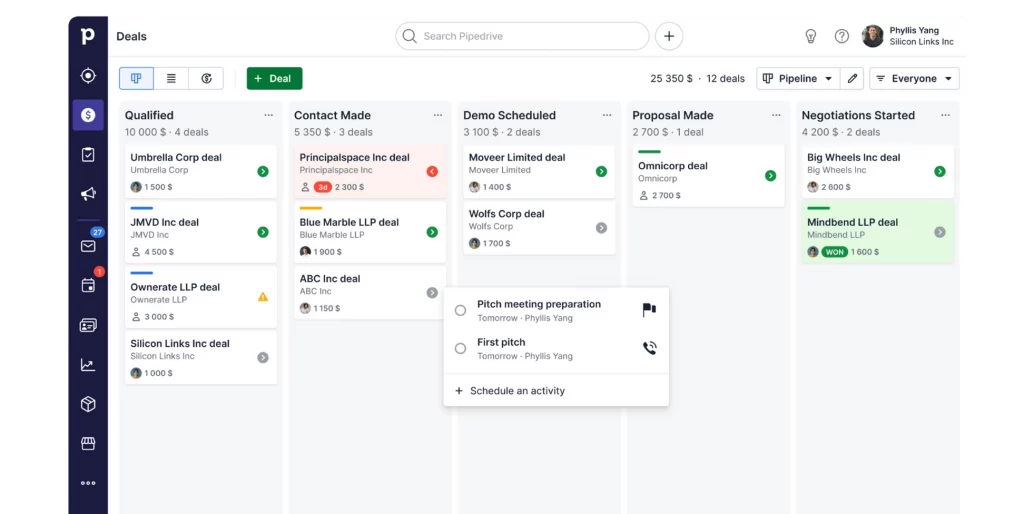
Task: Click gray arrow on Silicon Links Inc deal
Action: point(263,357)
